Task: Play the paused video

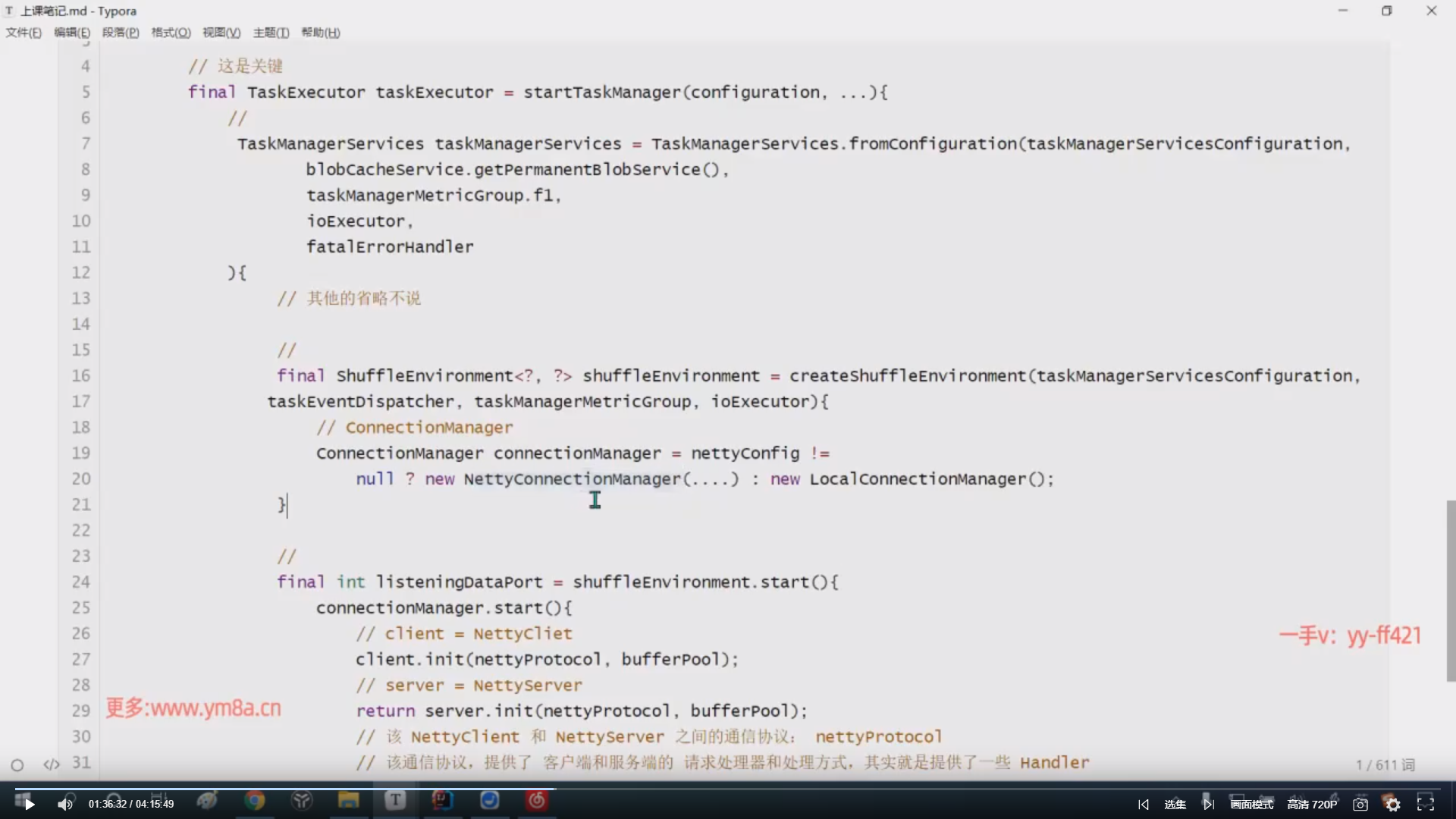Action: 29,805
